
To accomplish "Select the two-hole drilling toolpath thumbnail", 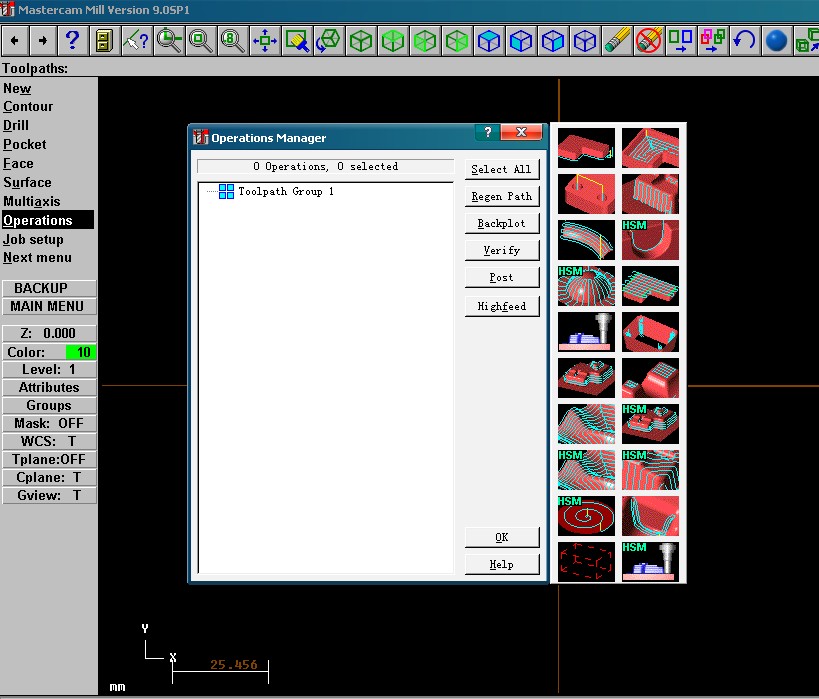I will [586, 194].
